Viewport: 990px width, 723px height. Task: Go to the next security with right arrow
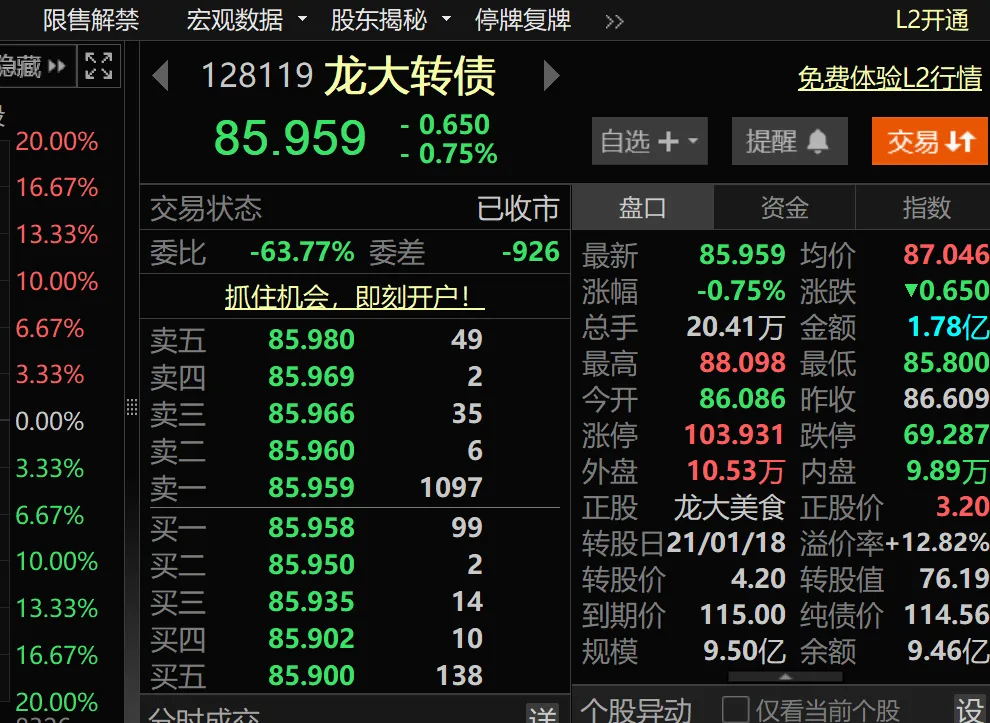click(552, 76)
